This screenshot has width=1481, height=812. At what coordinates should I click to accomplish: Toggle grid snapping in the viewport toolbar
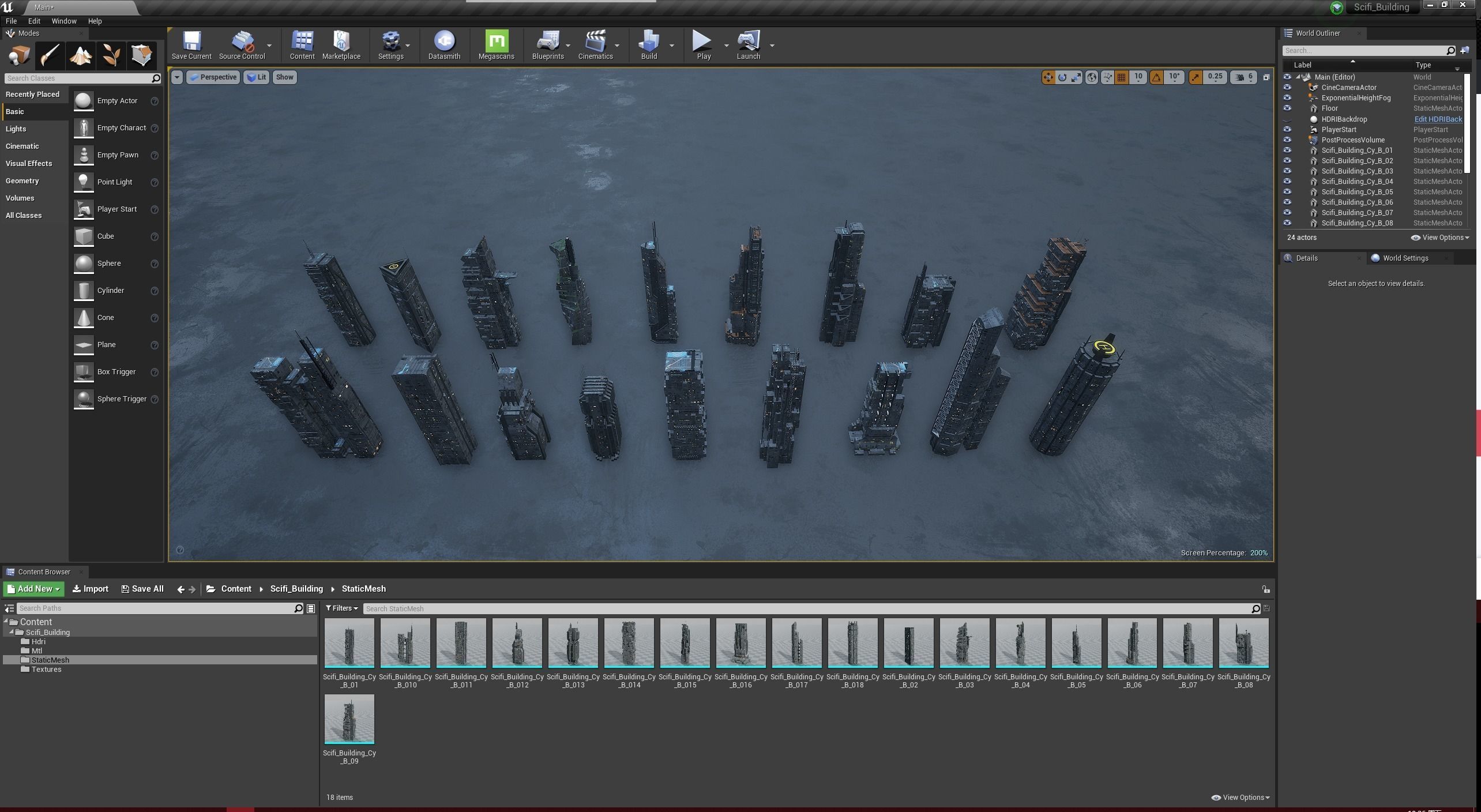coord(1121,77)
